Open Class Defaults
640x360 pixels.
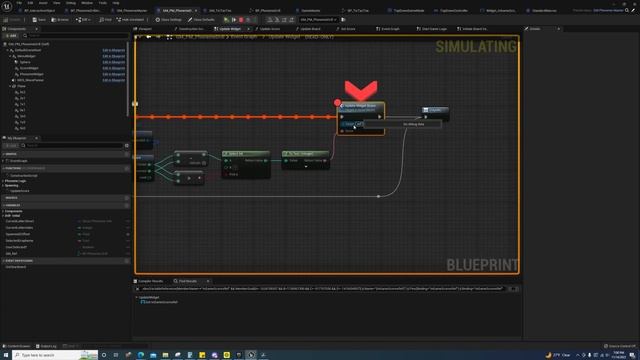201,20
